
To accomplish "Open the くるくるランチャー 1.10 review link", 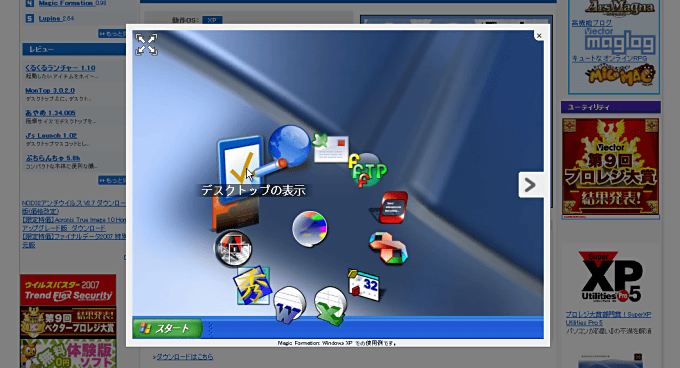I will [60, 68].
